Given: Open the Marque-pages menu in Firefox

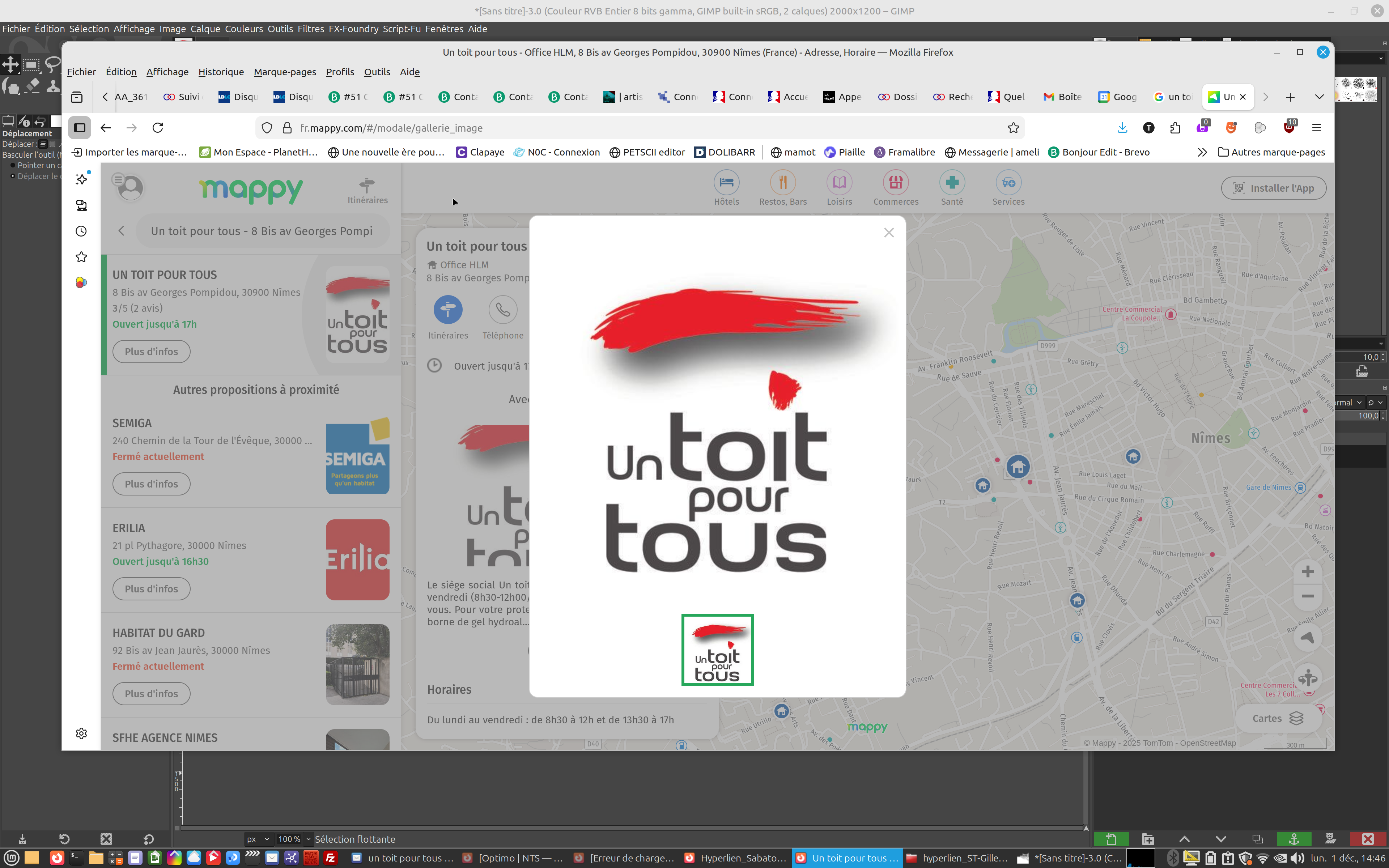Looking at the screenshot, I should (x=285, y=72).
